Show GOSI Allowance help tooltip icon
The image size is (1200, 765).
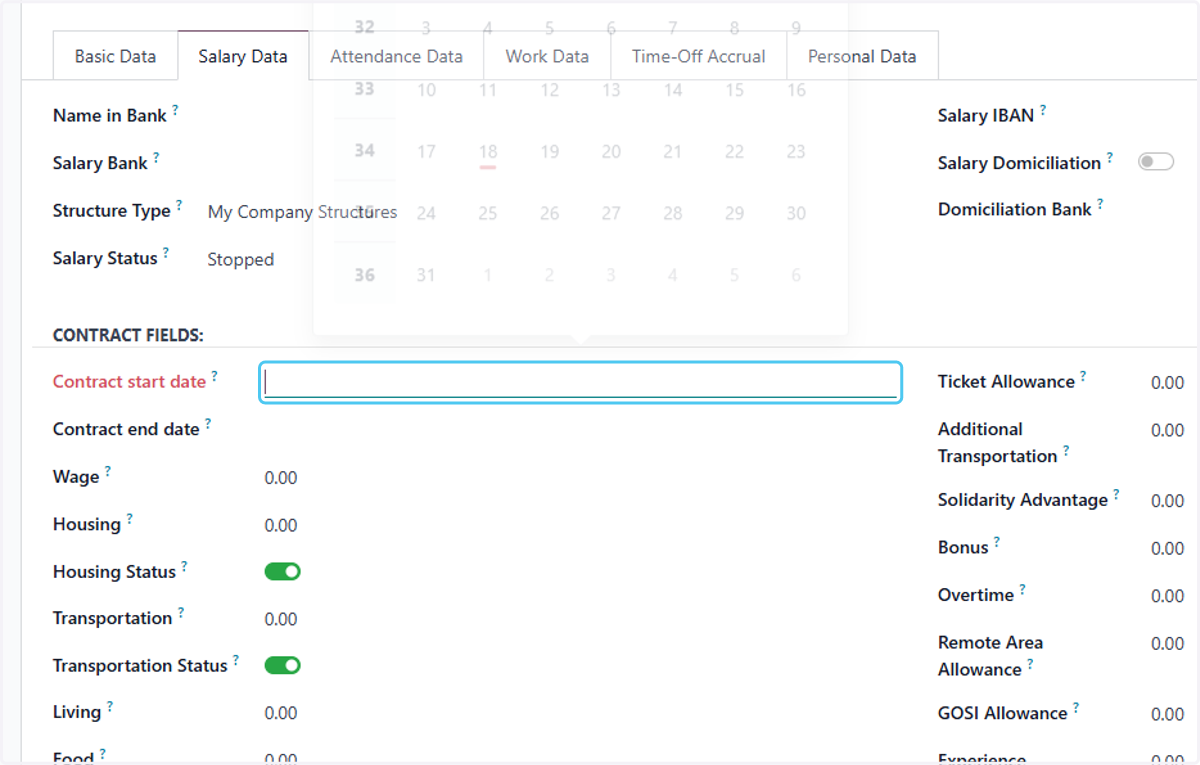(x=1076, y=708)
